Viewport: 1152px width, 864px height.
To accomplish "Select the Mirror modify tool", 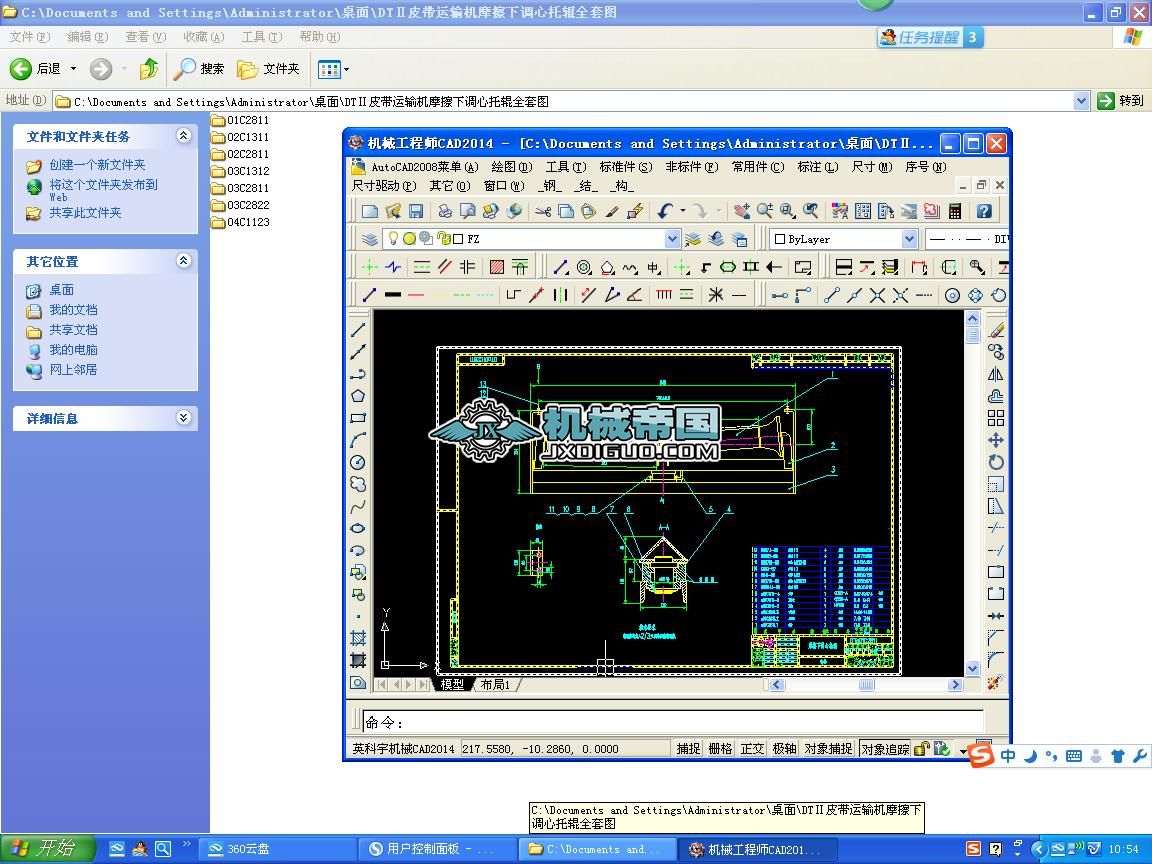I will tap(996, 375).
